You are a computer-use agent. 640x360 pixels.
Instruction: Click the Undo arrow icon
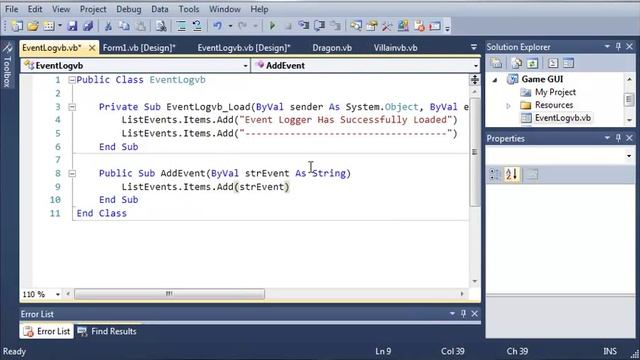[x=218, y=26]
